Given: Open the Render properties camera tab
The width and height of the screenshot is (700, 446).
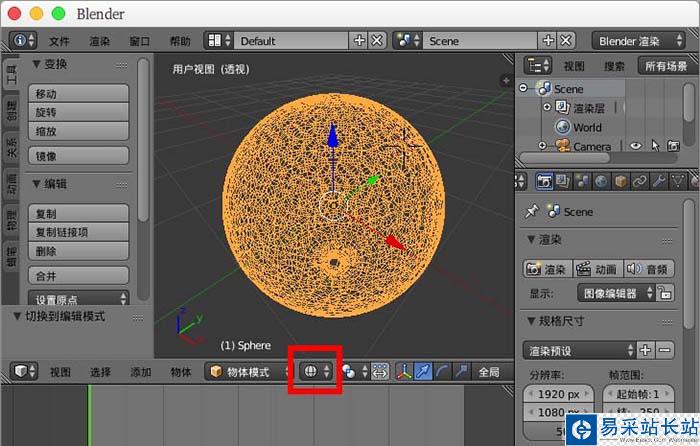Looking at the screenshot, I should [x=544, y=181].
